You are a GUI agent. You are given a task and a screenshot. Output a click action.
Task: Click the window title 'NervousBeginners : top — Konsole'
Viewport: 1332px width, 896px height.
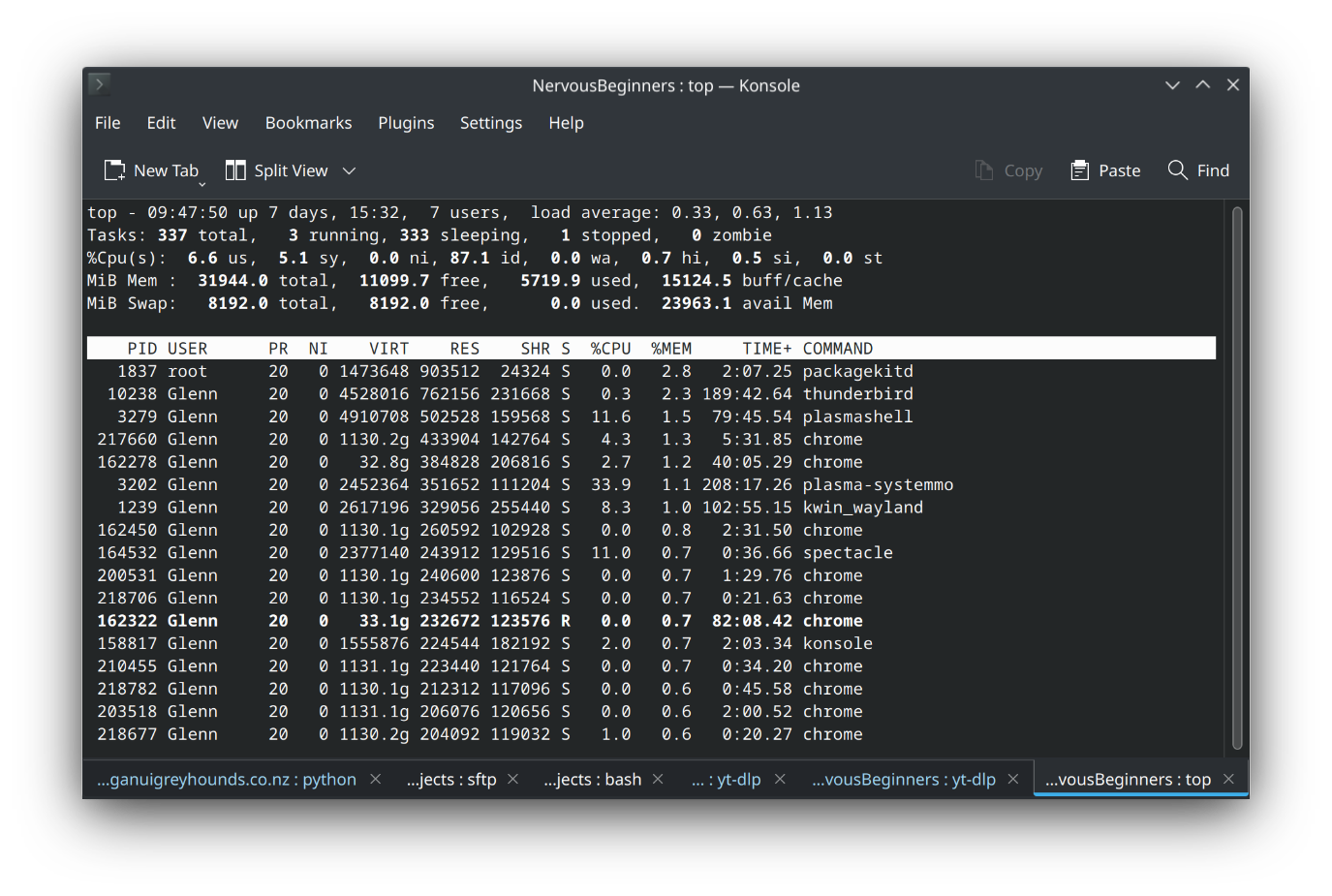point(666,85)
